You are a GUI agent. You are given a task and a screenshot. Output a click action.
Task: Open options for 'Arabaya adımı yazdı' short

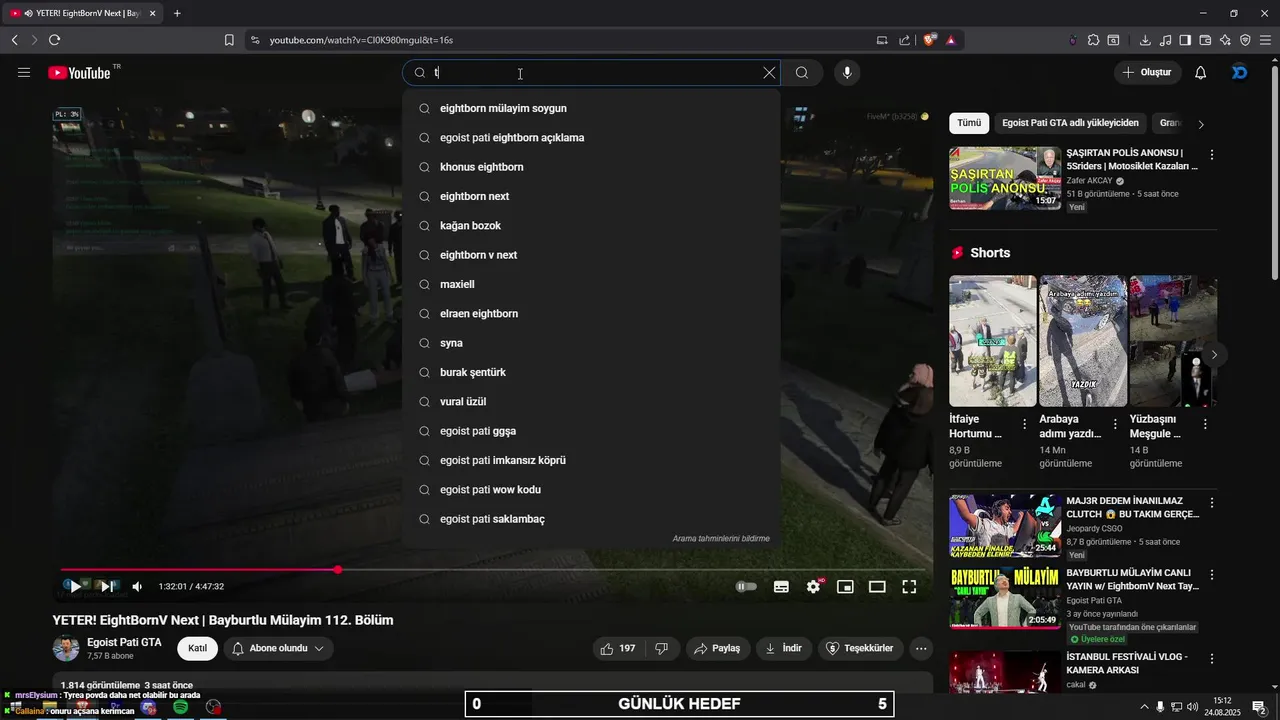pyautogui.click(x=1115, y=424)
